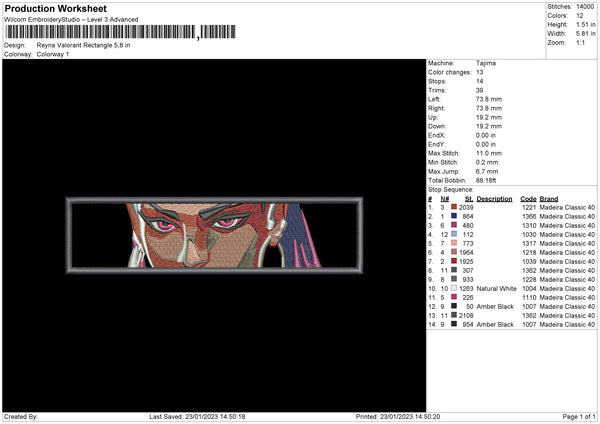Click the 'Up:' label
The image size is (600, 424).
click(433, 117)
